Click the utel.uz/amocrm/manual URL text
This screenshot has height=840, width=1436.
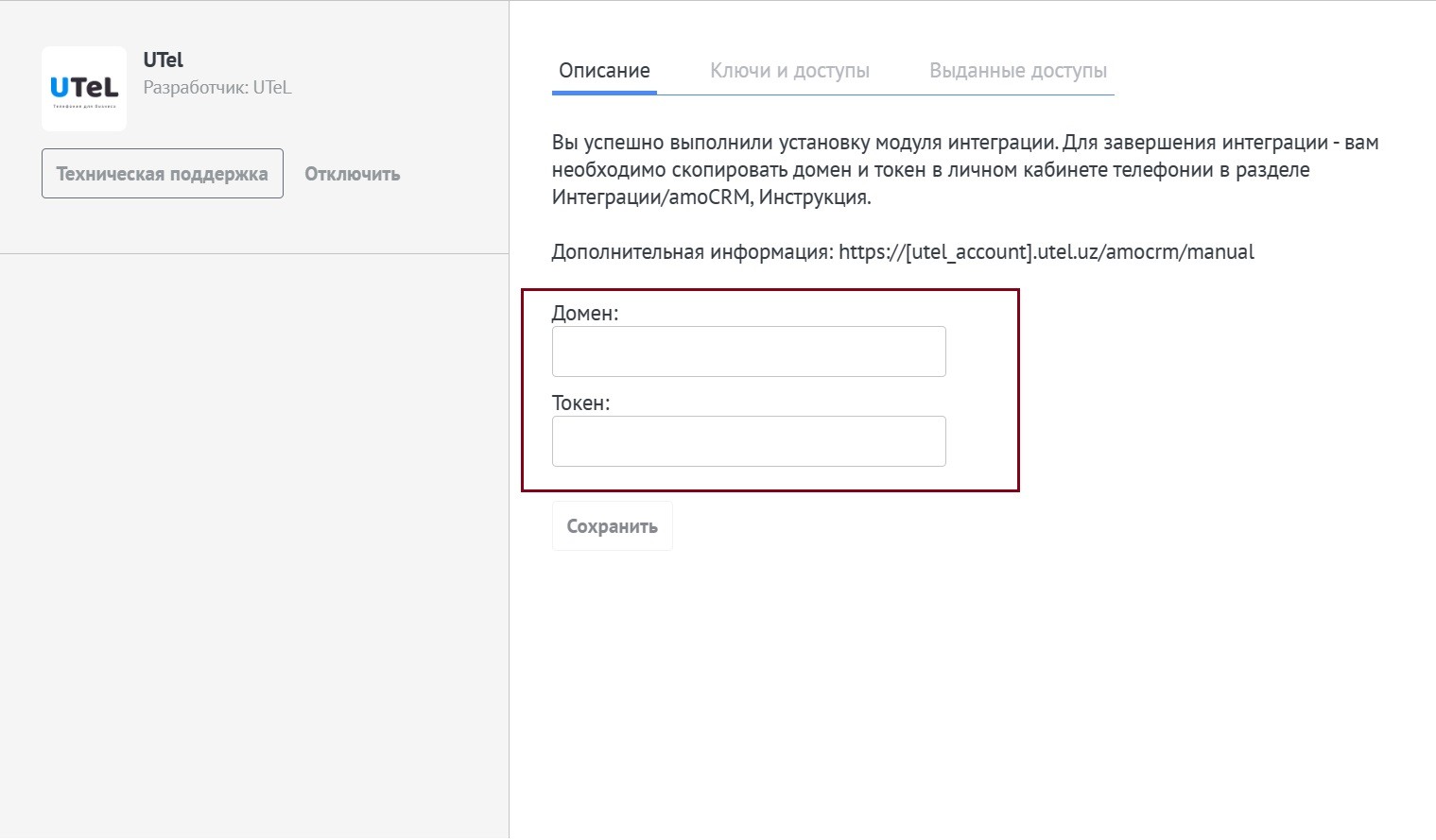click(x=1046, y=252)
